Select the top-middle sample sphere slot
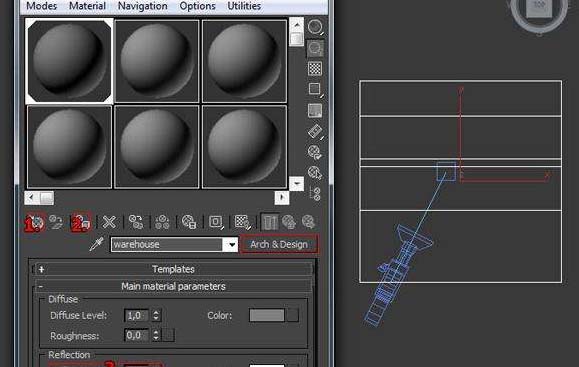This screenshot has height=367, width=579. [x=157, y=61]
